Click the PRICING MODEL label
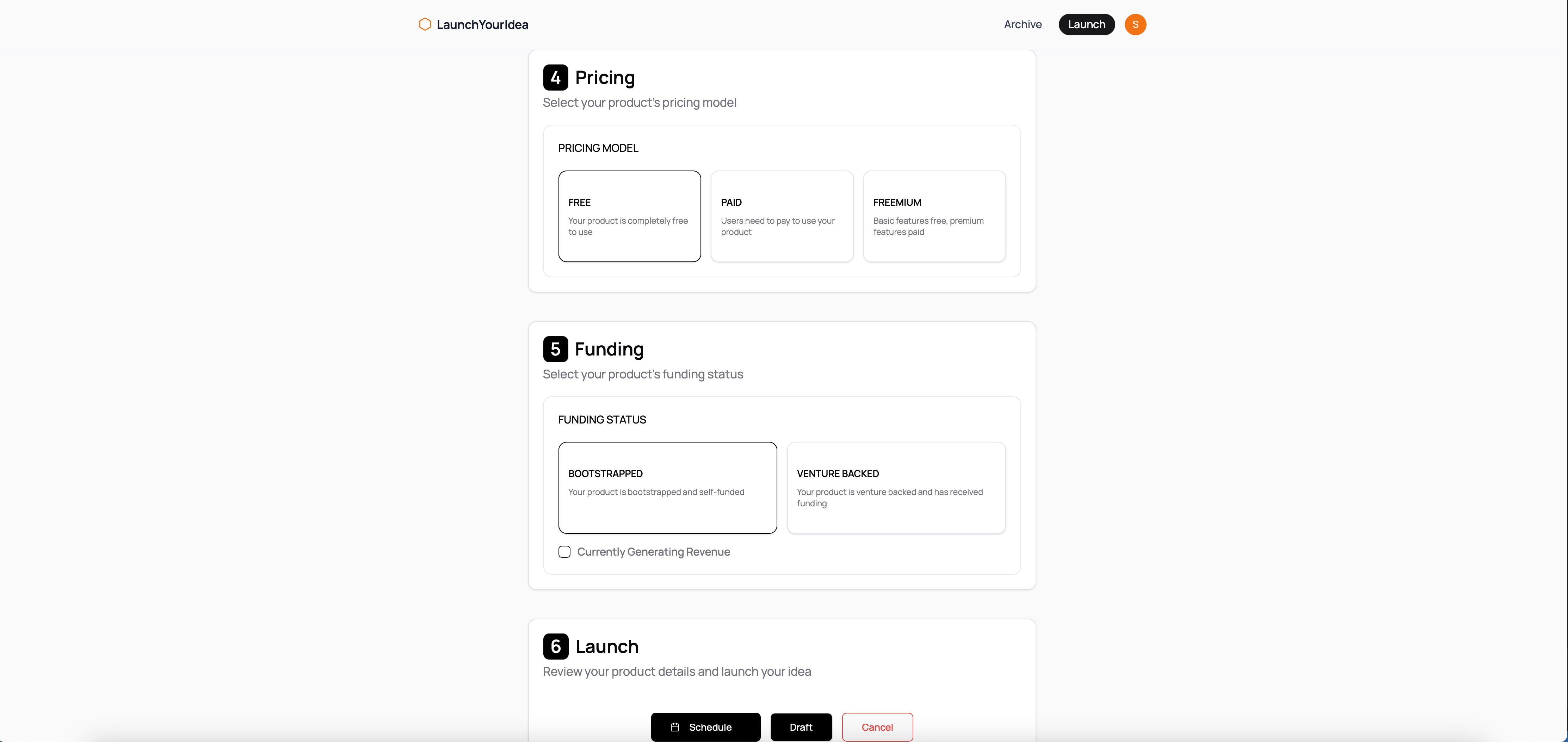 coord(598,148)
